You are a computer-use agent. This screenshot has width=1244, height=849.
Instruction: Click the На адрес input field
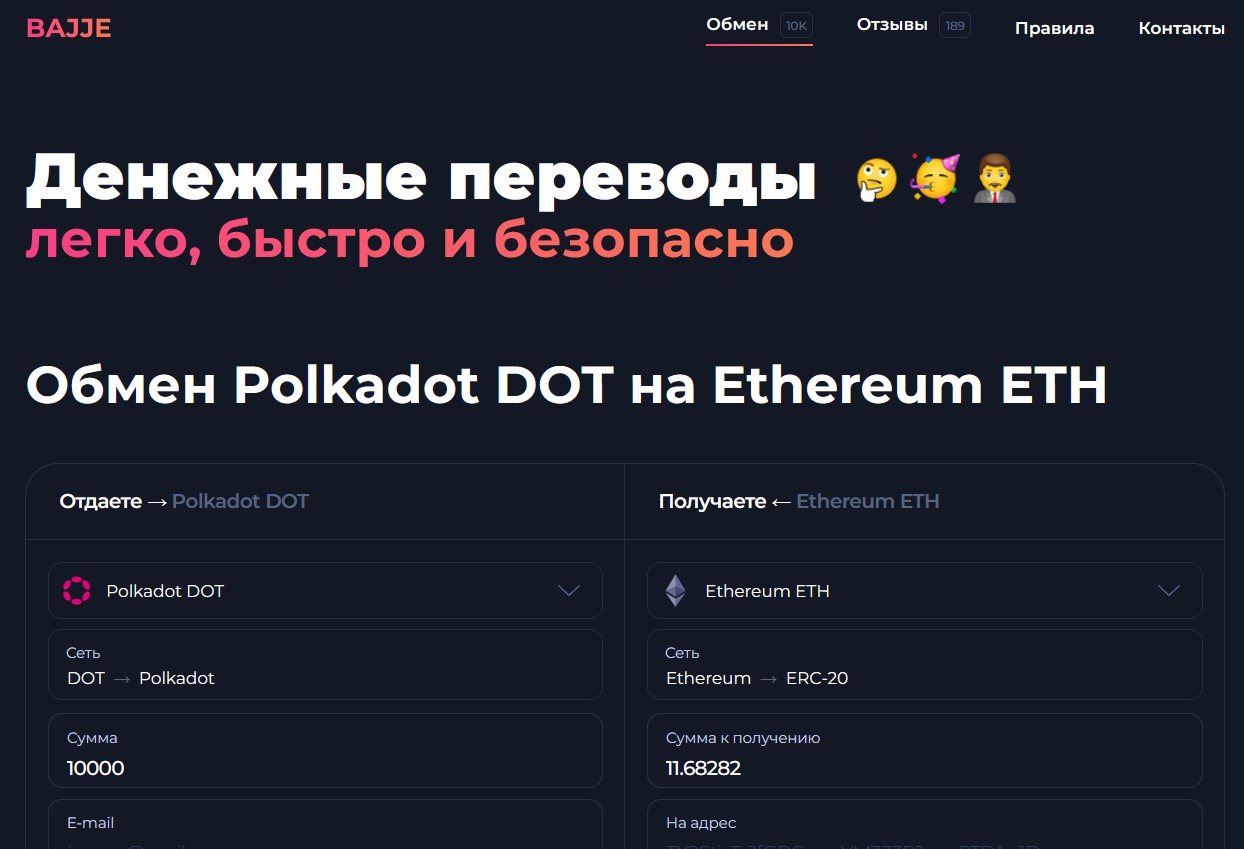click(x=924, y=824)
